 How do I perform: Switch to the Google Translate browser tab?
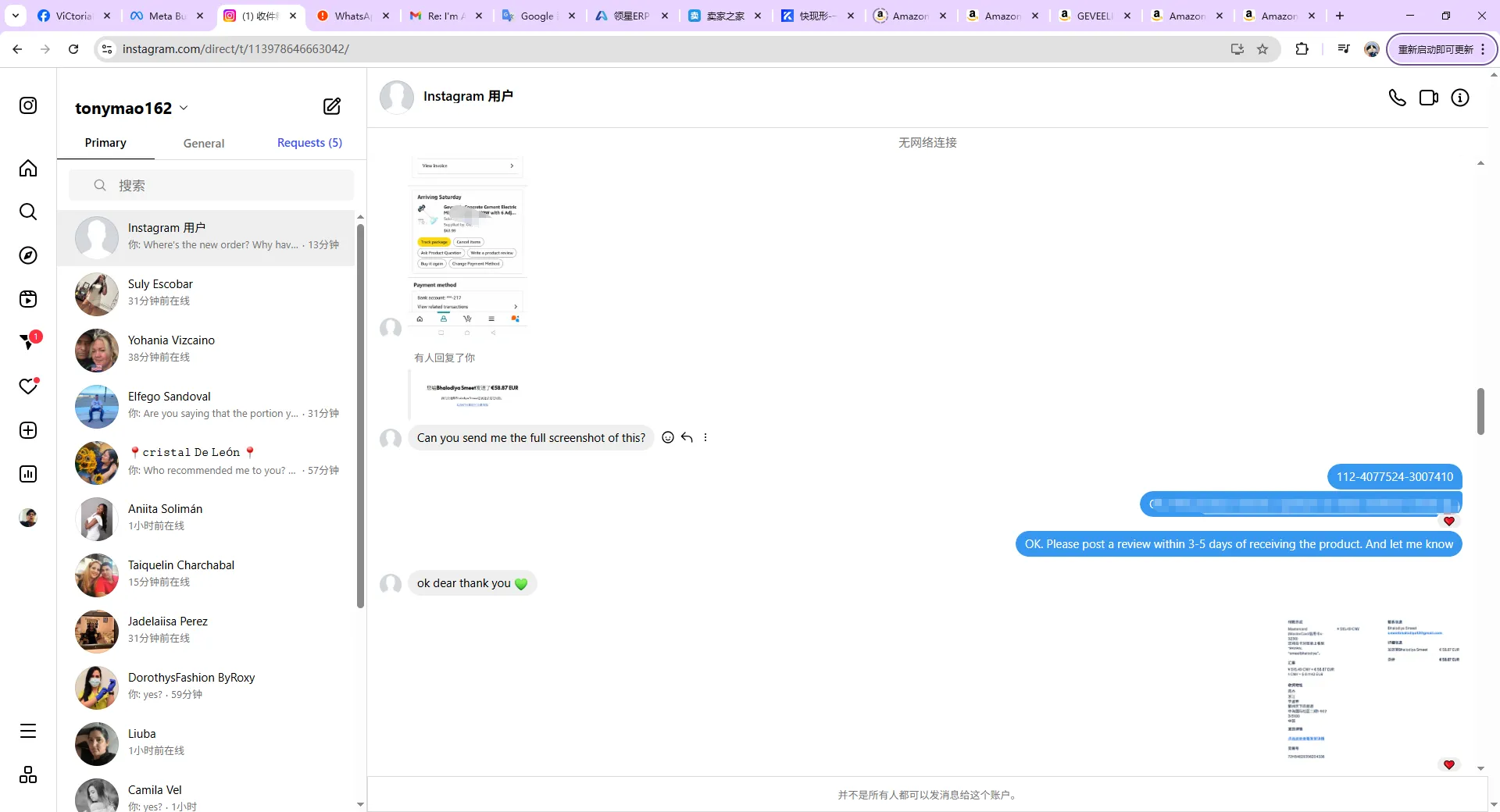tap(537, 16)
